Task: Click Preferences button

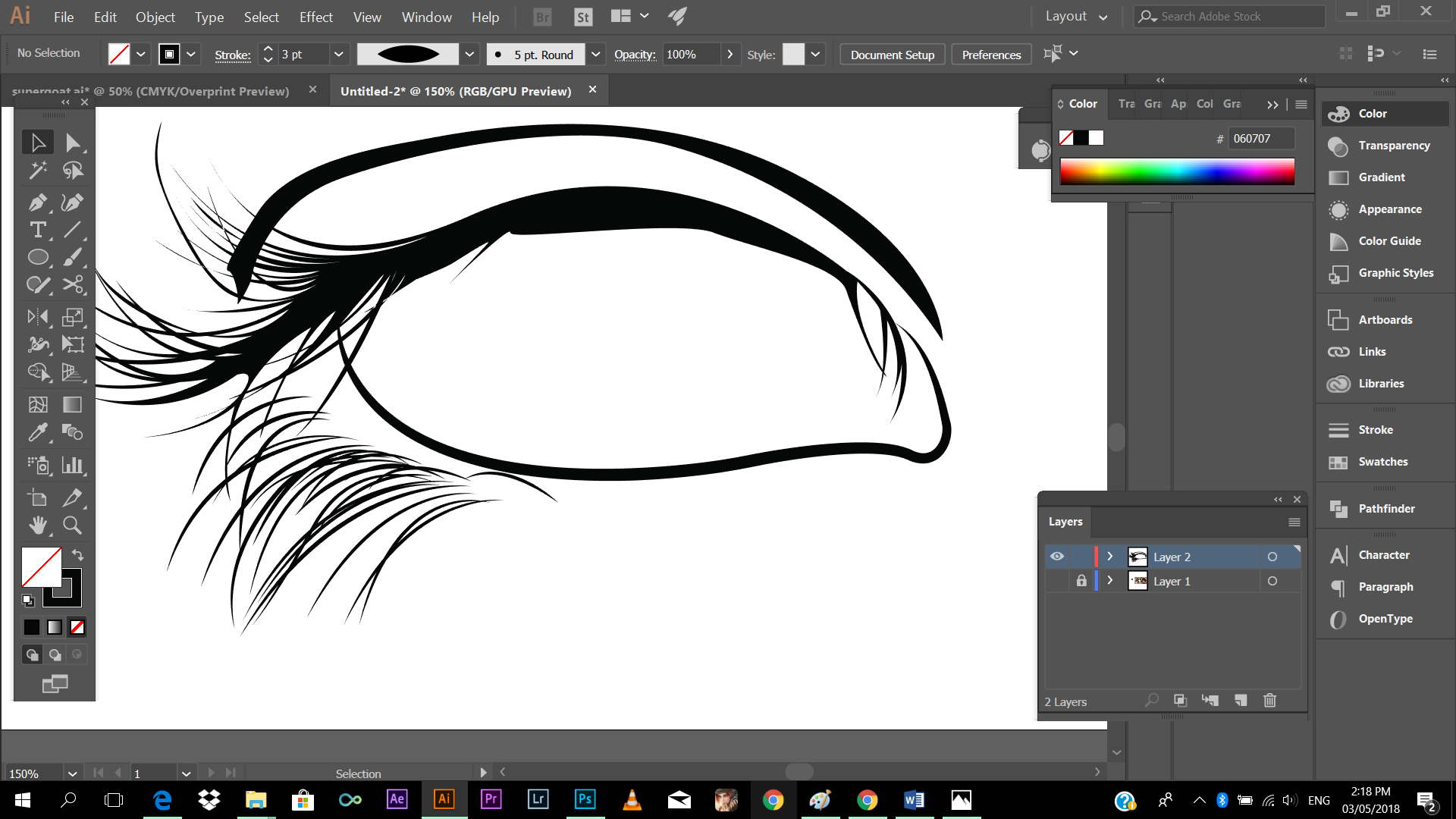Action: (x=991, y=55)
